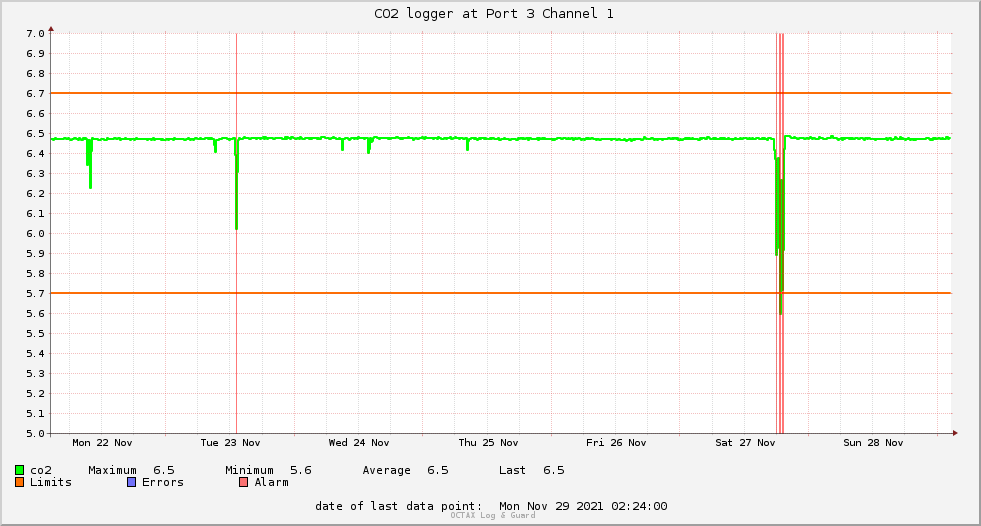Click the chart title 'CO2 logger at Port 3 Channel 1'
This screenshot has width=981, height=526.
point(494,14)
